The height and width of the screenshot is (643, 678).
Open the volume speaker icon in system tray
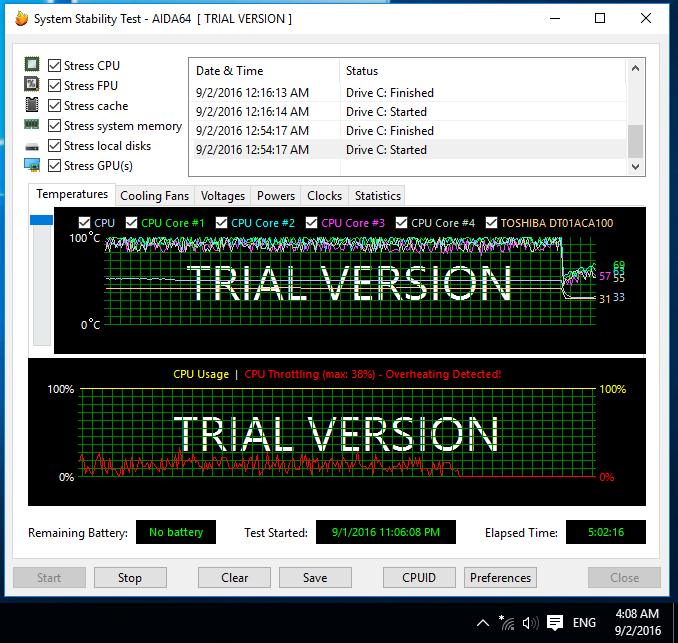tap(530, 623)
